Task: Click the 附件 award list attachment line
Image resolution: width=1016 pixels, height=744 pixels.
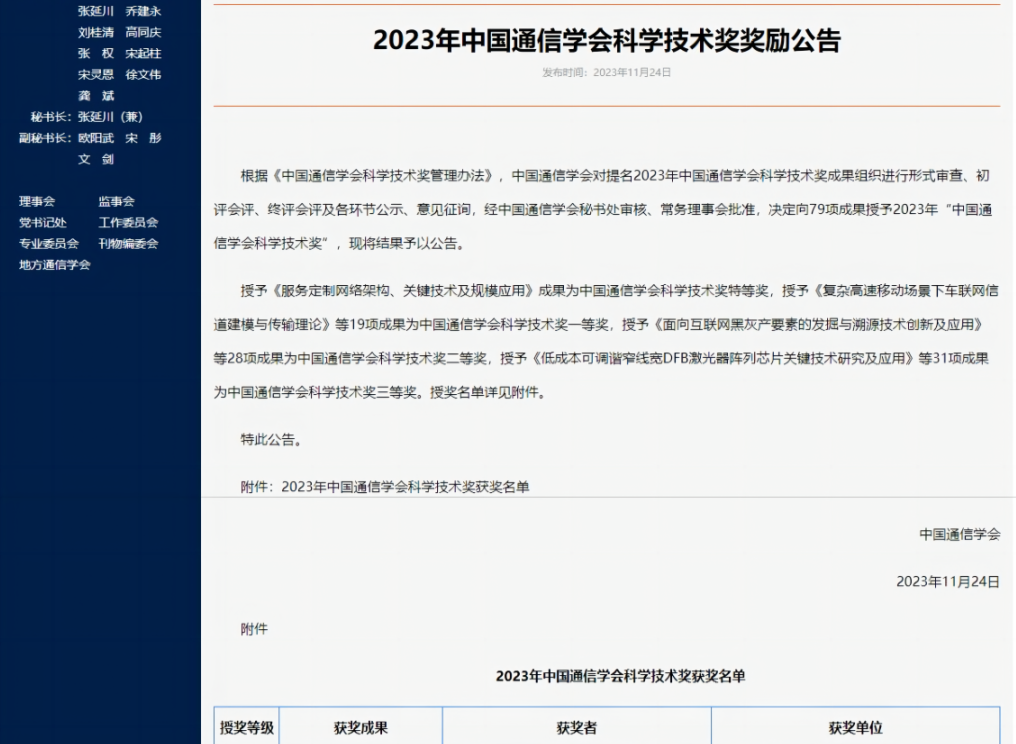Action: [385, 487]
